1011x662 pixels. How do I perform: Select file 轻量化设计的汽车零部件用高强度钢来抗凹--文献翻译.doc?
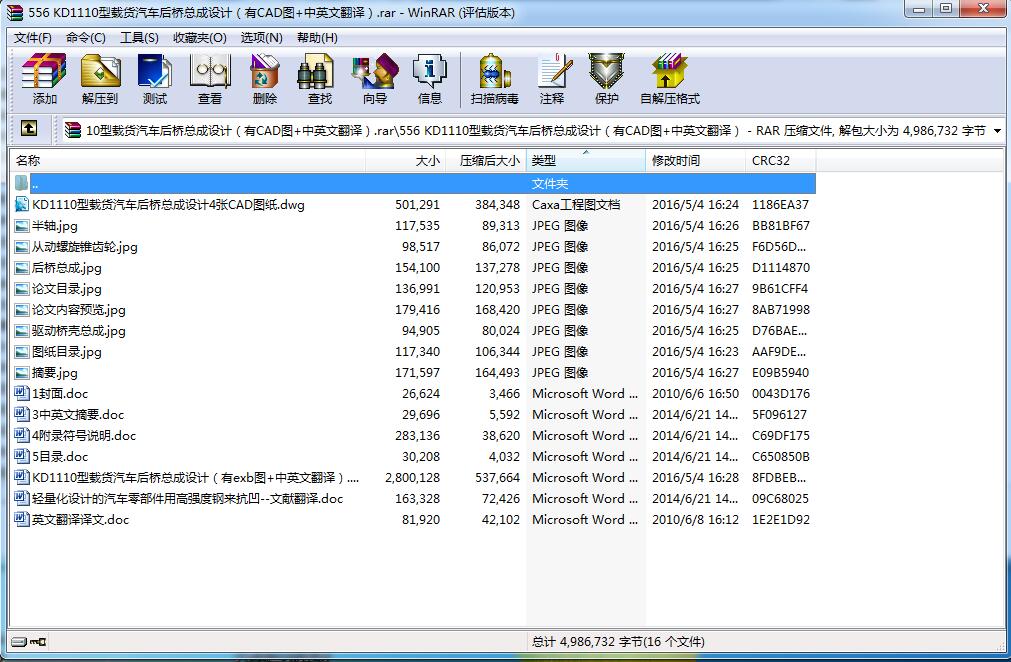tap(187, 498)
